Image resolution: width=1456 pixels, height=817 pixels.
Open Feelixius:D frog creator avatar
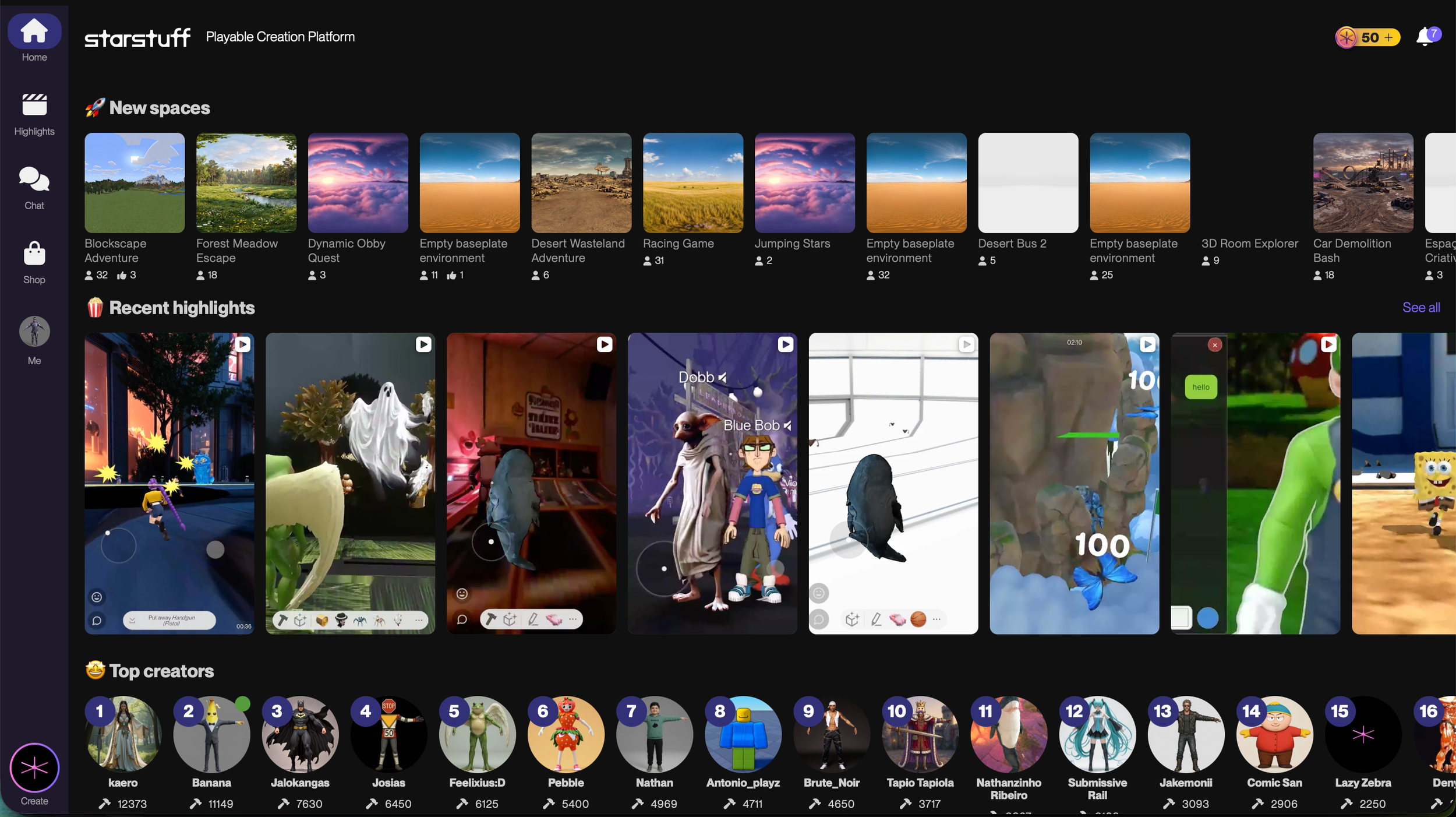(x=477, y=734)
